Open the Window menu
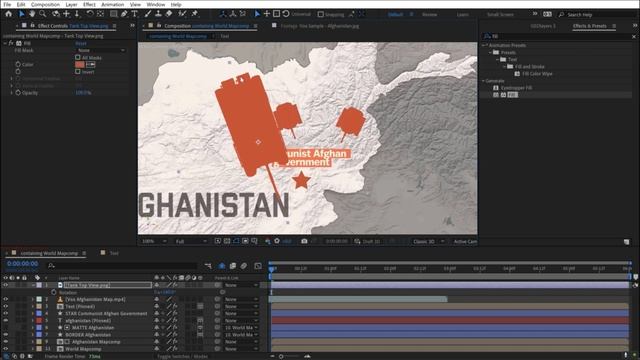Screen dimensions: 640x360 click(156, 4)
